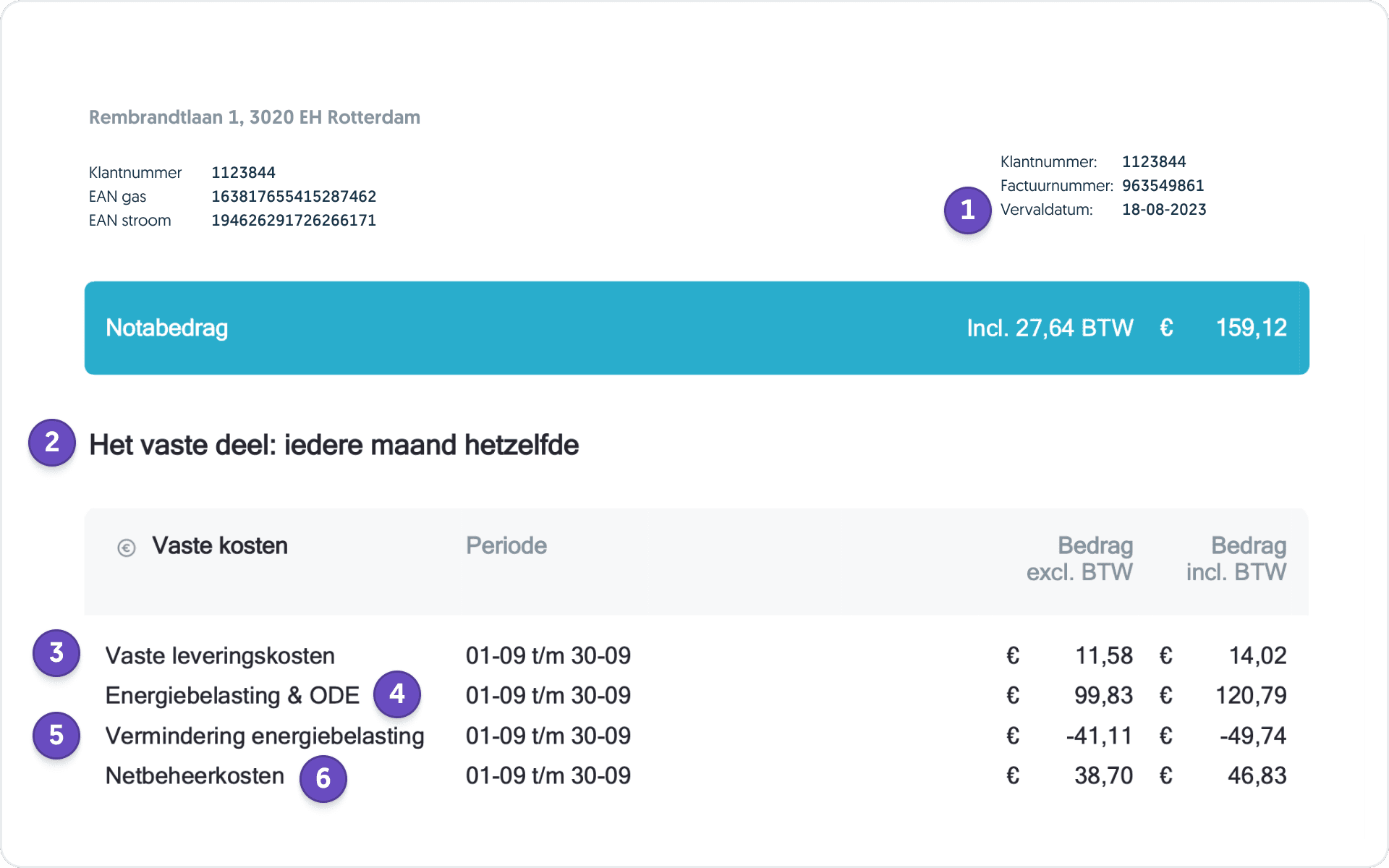Click the total amount 159,12
The width and height of the screenshot is (1389, 868).
pos(1251,328)
